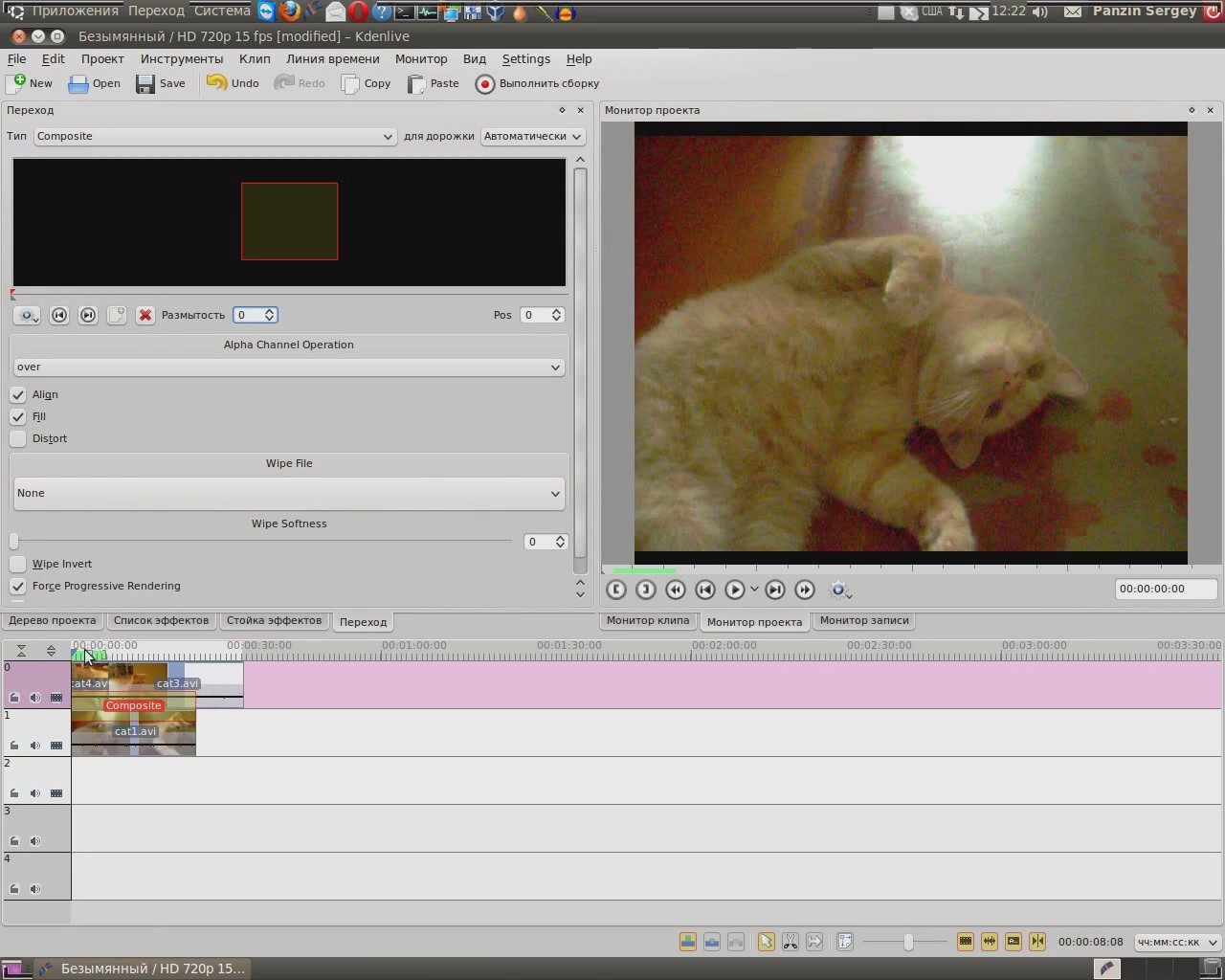1225x980 pixels.
Task: Uncheck the Fill checkbox
Action: click(x=18, y=416)
